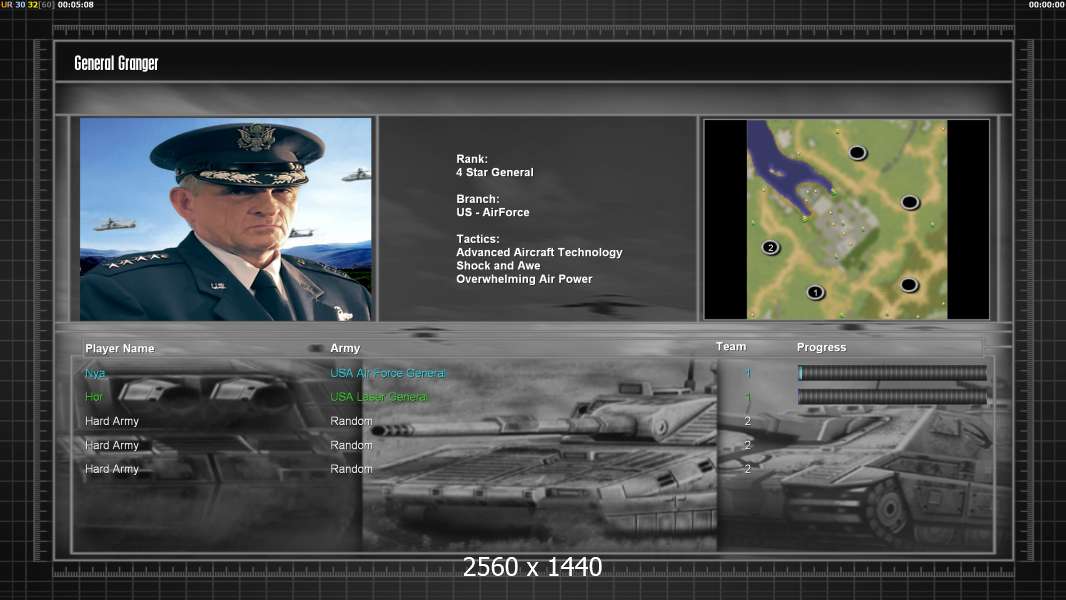Select start position 2 marker on minimap
Image resolution: width=1066 pixels, height=600 pixels.
click(x=770, y=247)
